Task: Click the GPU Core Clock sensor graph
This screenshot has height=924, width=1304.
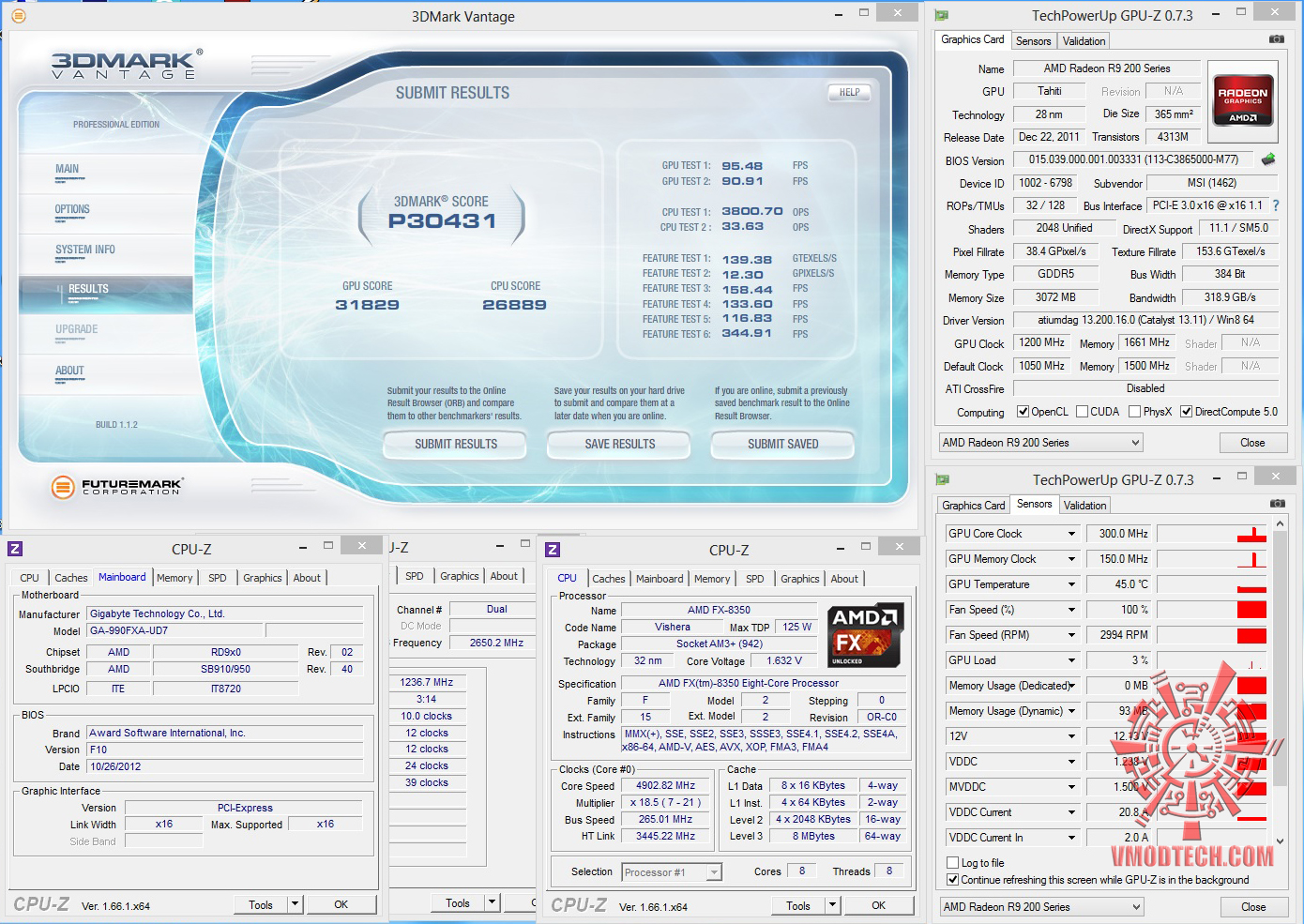Action: 1211,534
